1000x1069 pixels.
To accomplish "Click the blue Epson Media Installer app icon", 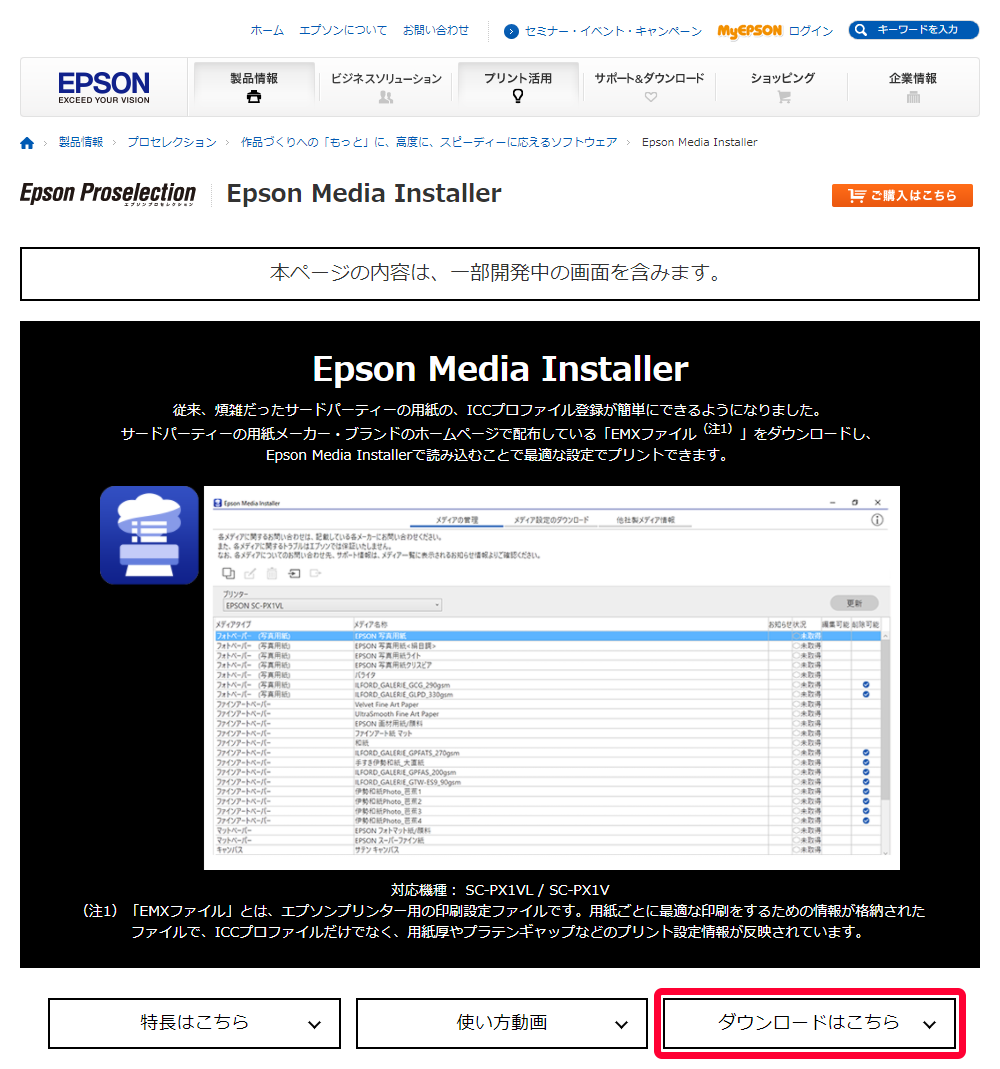I will (x=149, y=535).
